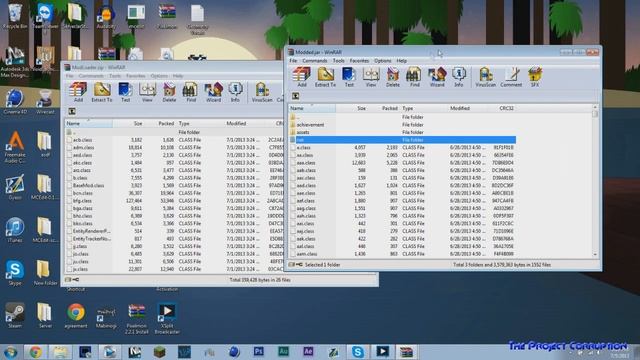Click Delete icon in ModLoader window
The width and height of the screenshot is (640, 360).
[169, 92]
